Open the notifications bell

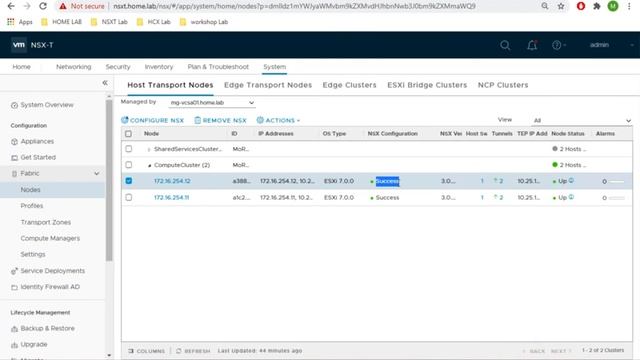coord(532,45)
